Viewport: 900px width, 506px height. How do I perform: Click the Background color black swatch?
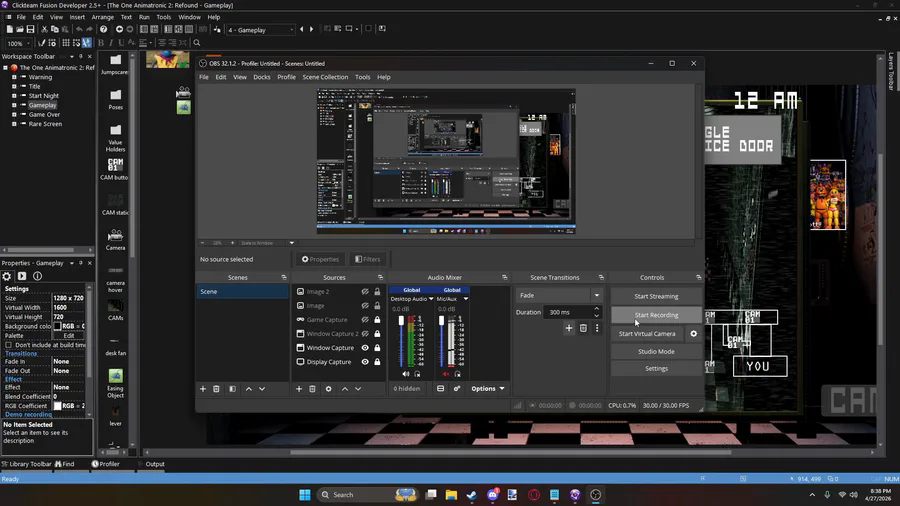[57, 326]
